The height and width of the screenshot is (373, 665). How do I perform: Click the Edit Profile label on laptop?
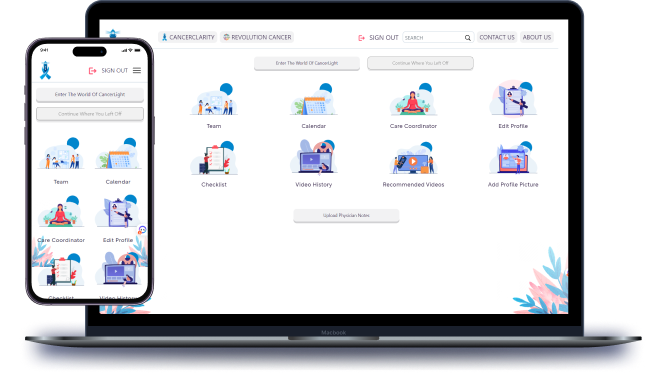(513, 126)
